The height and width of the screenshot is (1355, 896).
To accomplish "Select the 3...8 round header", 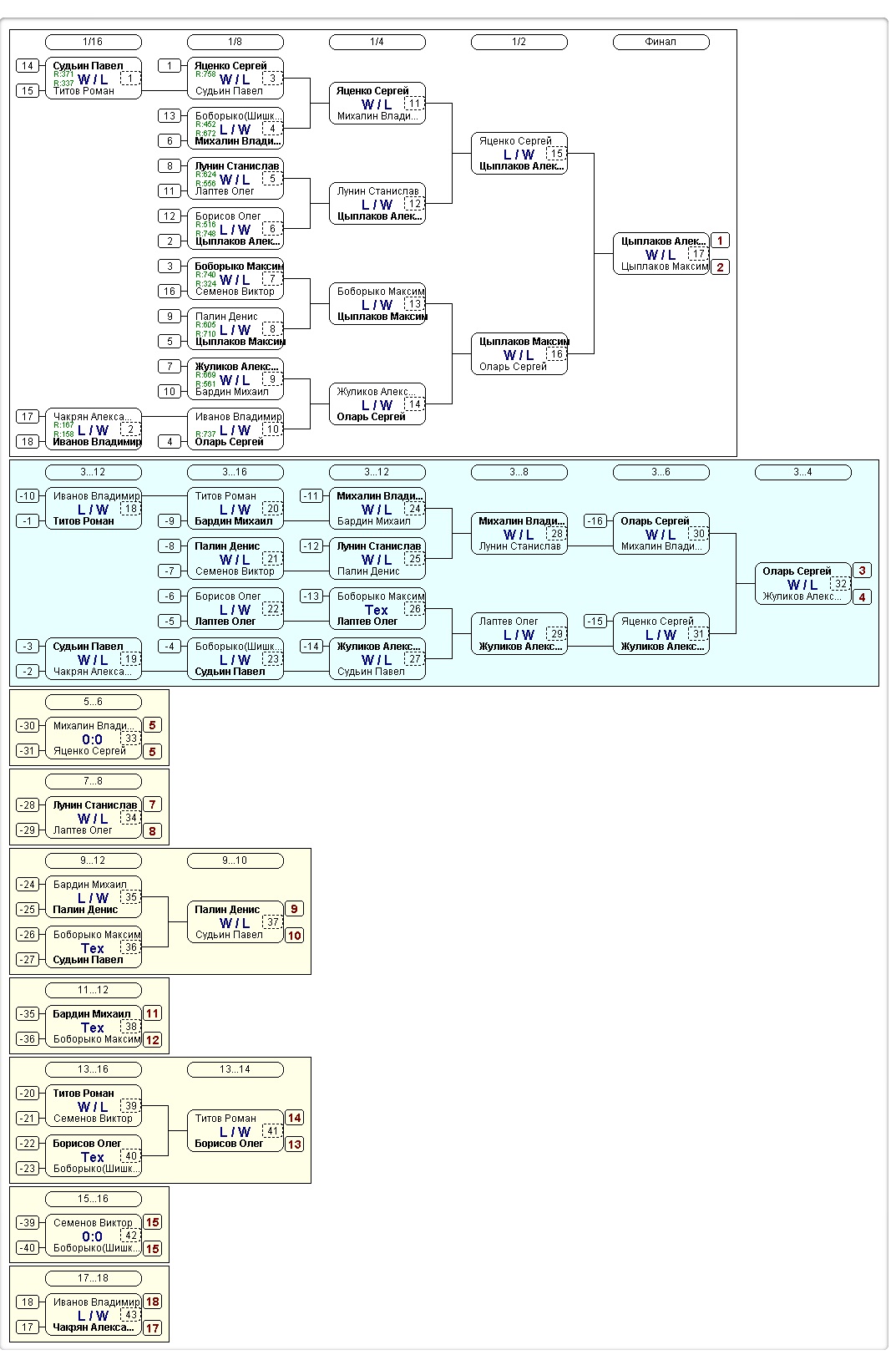I will [519, 472].
